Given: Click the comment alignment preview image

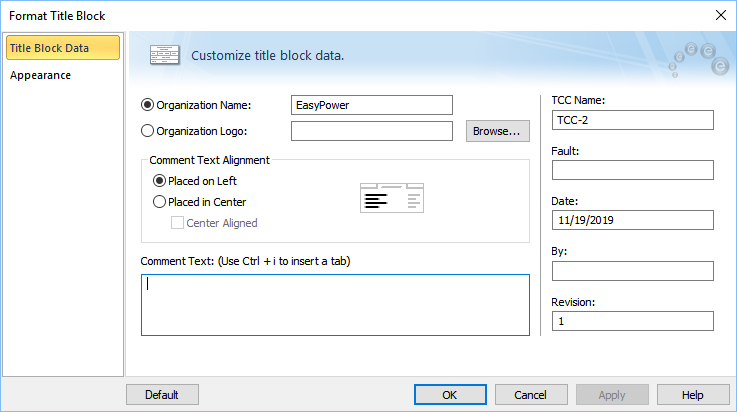Looking at the screenshot, I should (x=392, y=198).
